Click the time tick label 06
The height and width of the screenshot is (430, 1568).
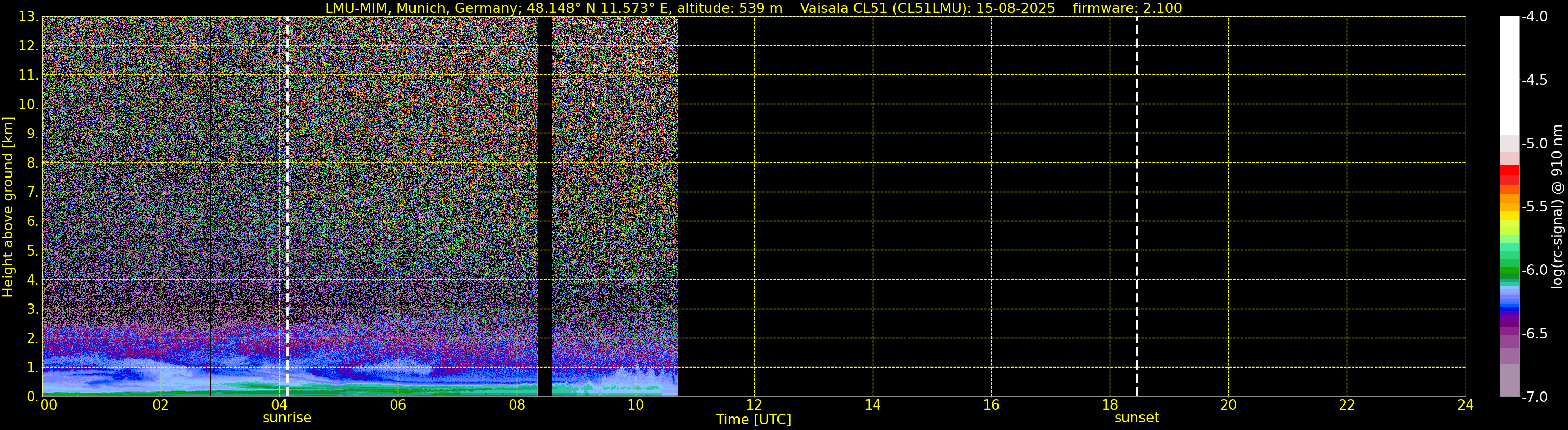click(398, 405)
